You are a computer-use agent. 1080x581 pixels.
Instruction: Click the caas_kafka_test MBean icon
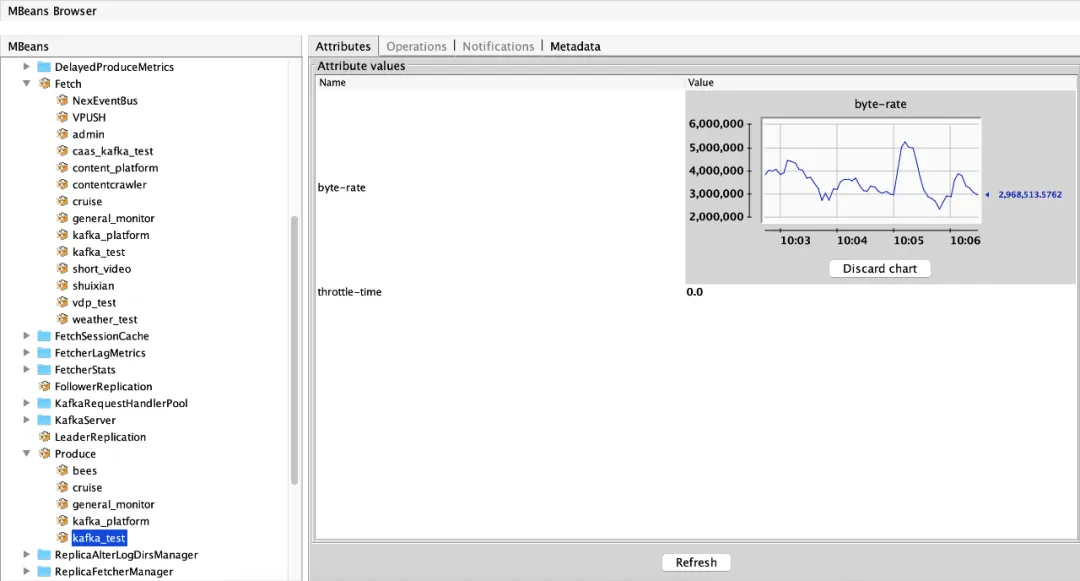click(x=62, y=151)
